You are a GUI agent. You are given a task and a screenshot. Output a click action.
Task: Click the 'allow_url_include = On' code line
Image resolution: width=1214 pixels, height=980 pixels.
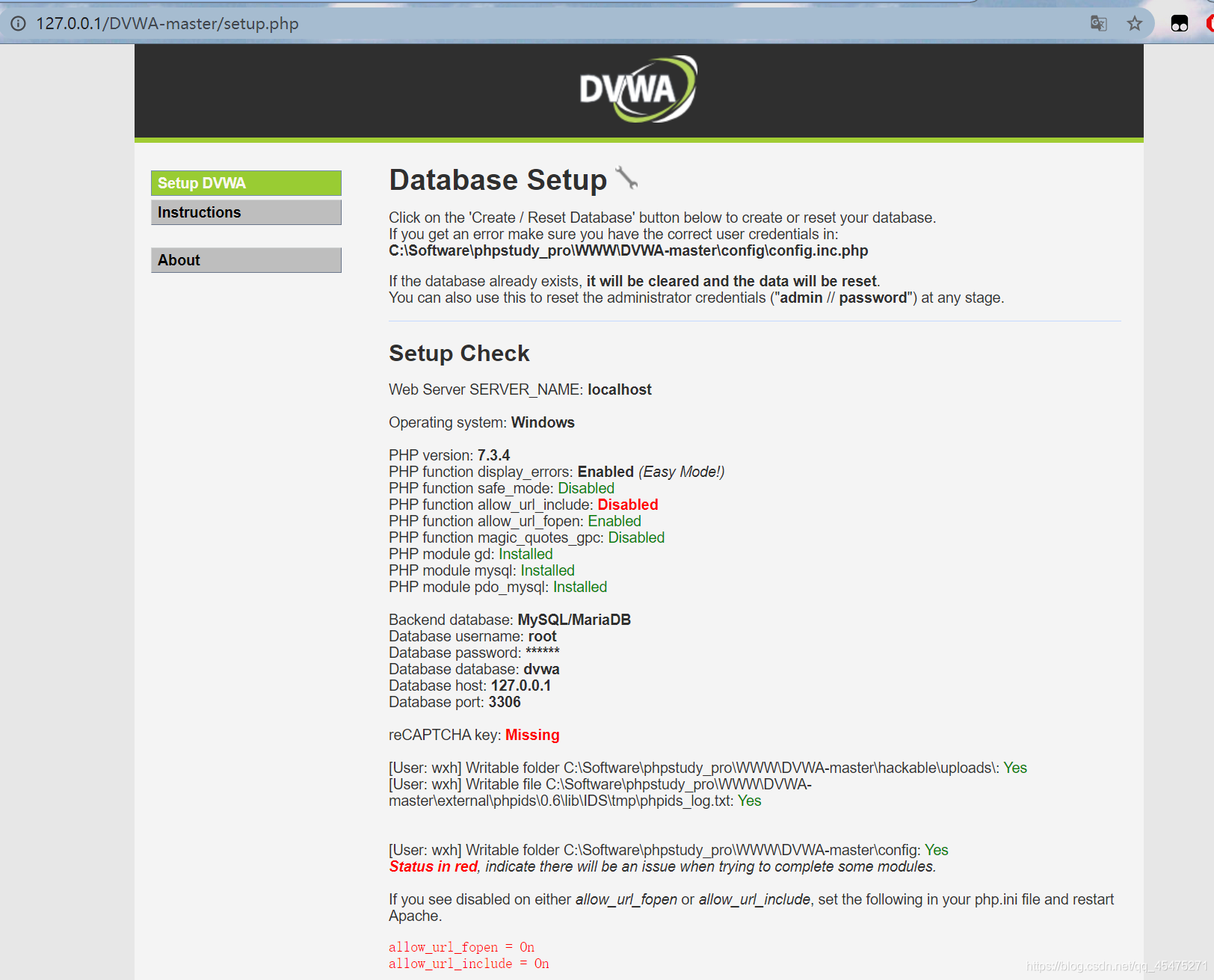469,964
